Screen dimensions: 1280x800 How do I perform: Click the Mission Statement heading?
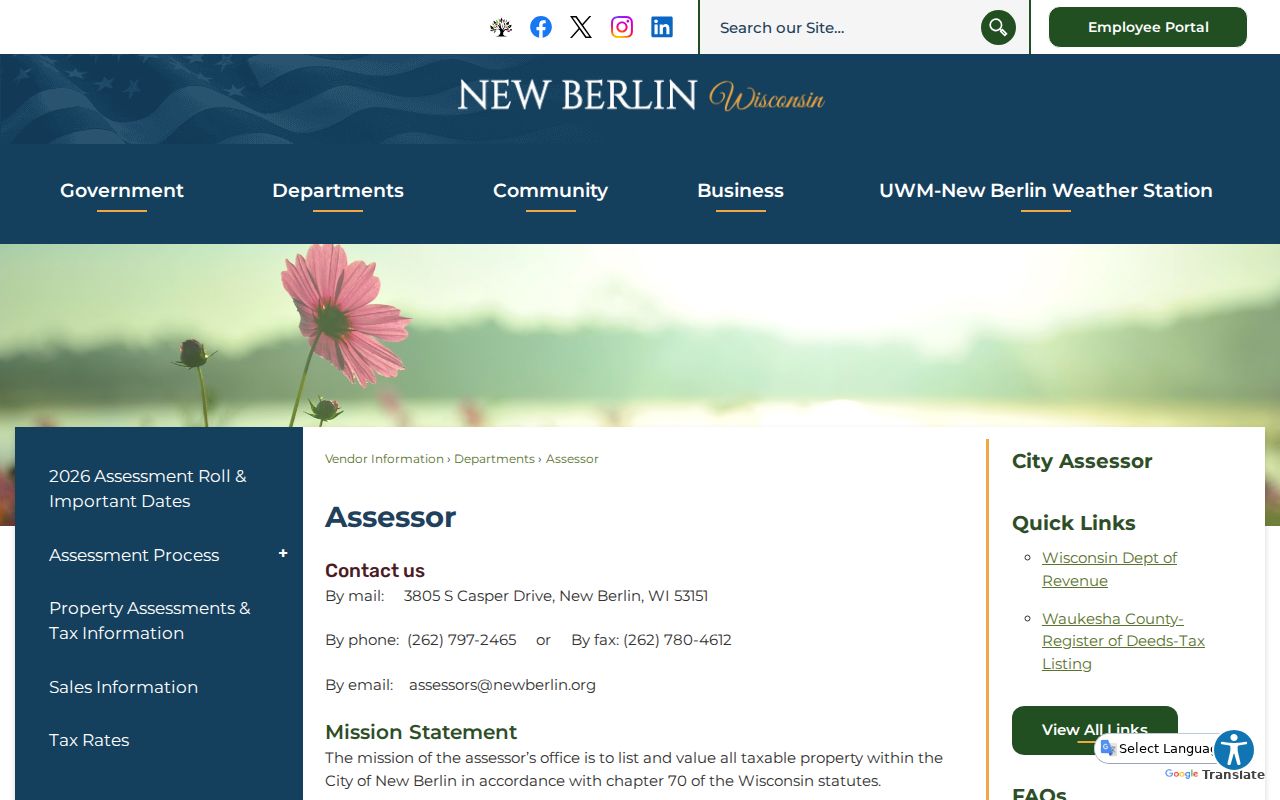(x=421, y=732)
